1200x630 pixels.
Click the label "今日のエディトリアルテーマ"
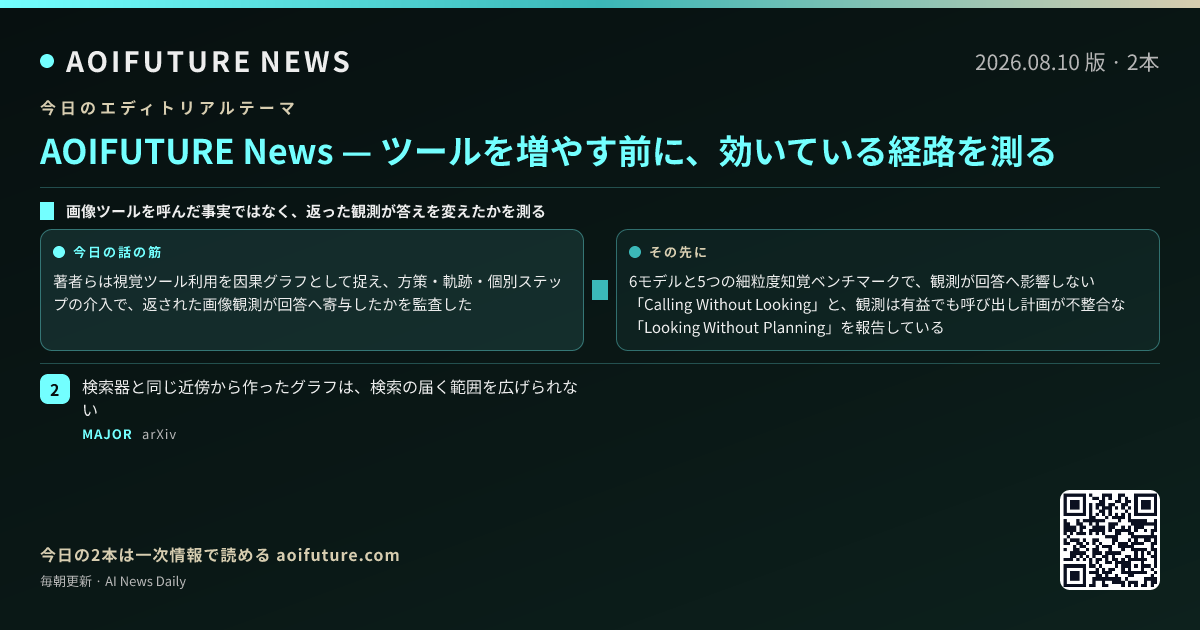tap(168, 107)
